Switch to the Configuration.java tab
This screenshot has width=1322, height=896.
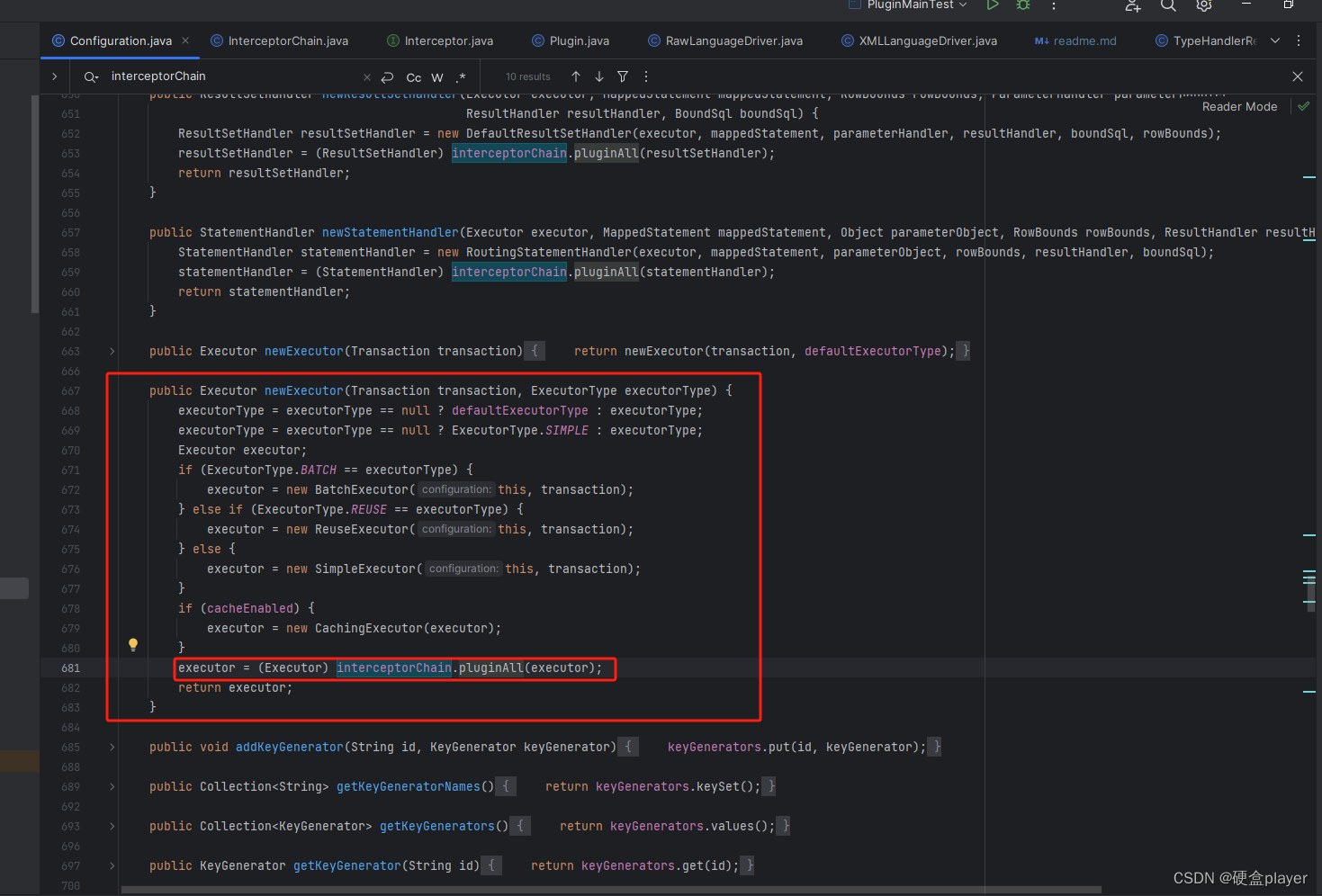point(121,40)
